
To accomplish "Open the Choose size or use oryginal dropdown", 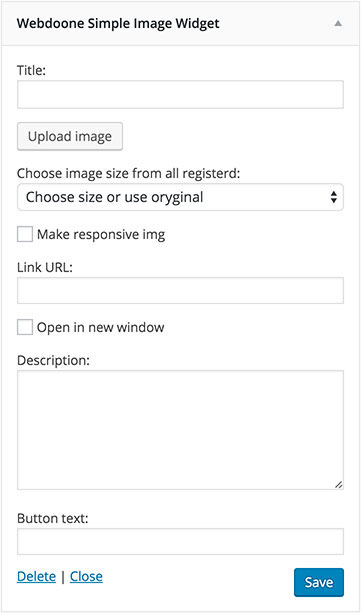I will (180, 197).
